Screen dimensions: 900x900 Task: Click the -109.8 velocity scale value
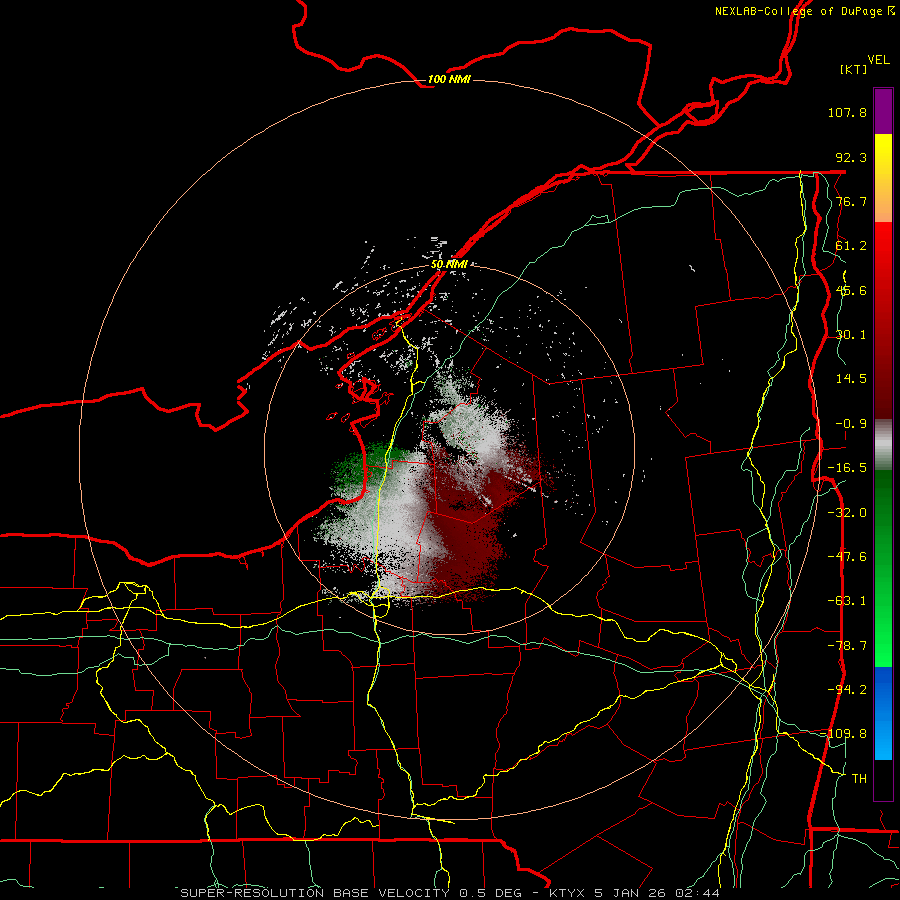[x=847, y=734]
